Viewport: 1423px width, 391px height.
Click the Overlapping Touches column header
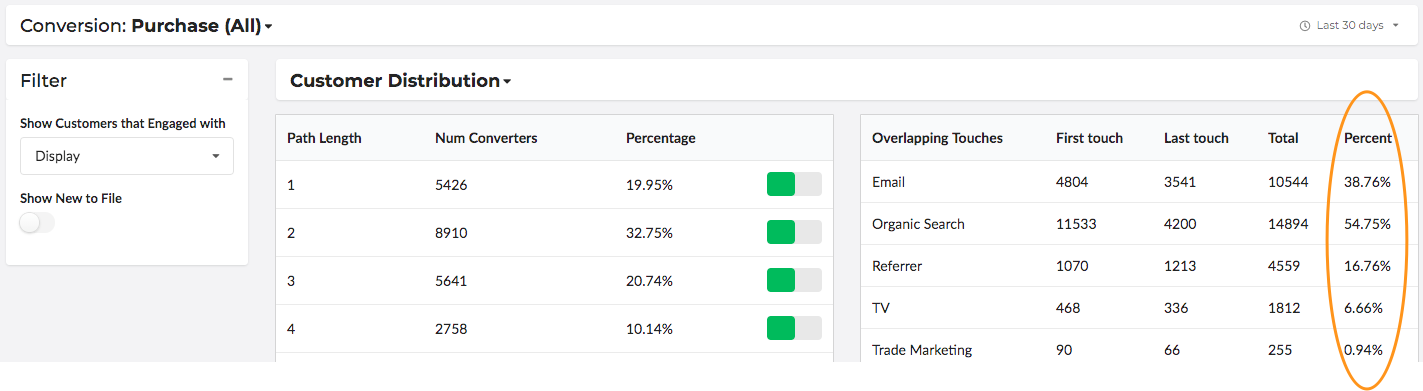(x=937, y=138)
